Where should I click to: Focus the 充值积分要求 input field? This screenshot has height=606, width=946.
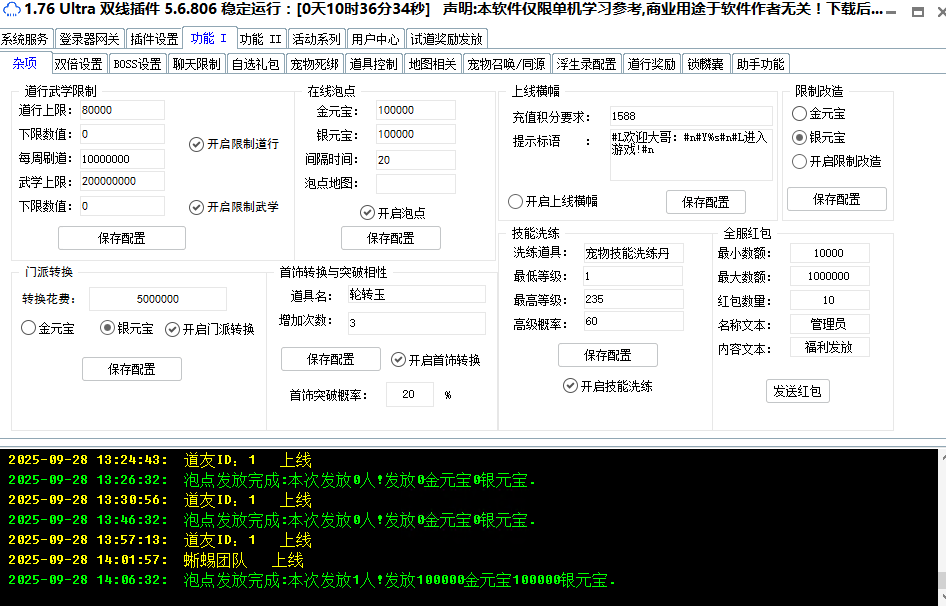(x=690, y=116)
